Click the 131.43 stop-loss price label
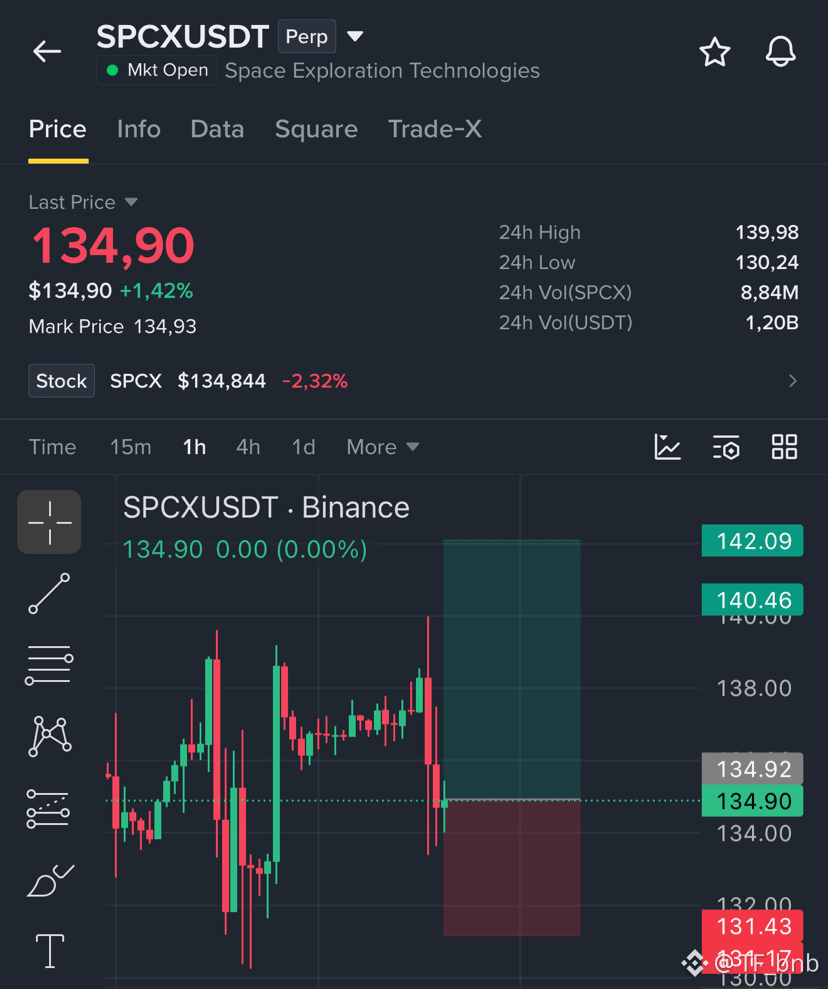The image size is (828, 989). coord(752,926)
